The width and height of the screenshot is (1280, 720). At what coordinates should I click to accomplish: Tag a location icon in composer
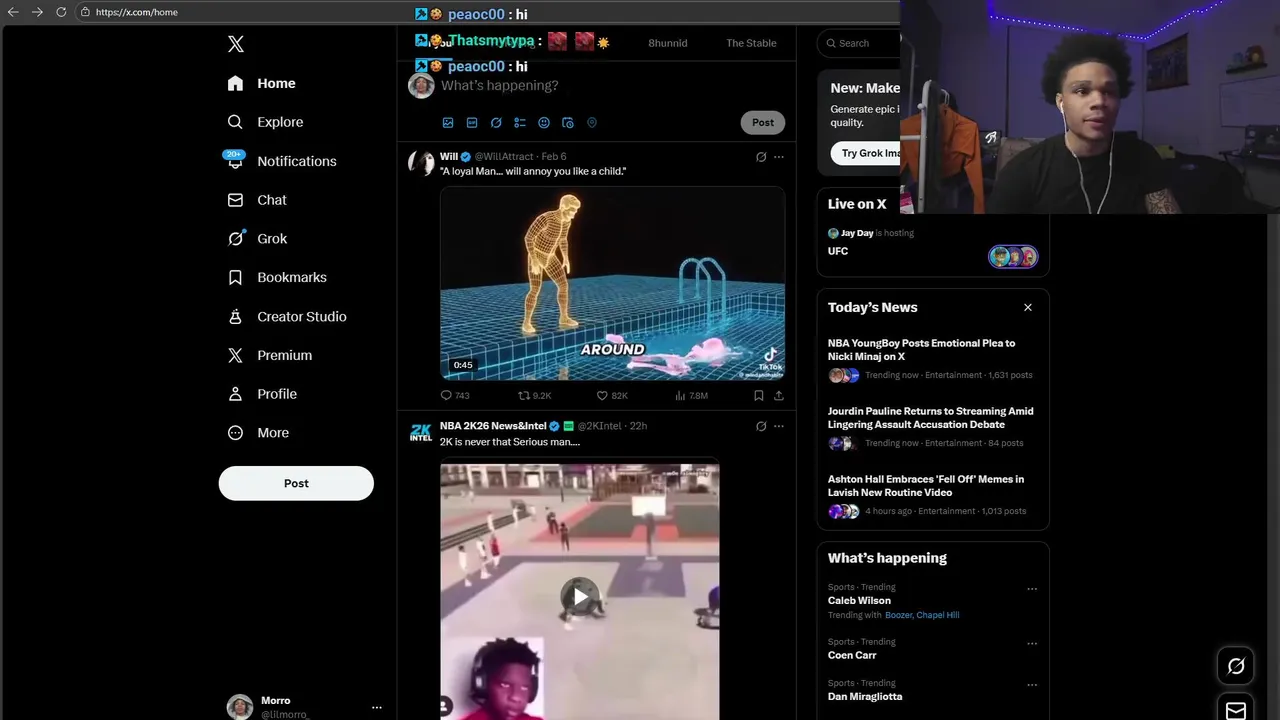[x=592, y=123]
